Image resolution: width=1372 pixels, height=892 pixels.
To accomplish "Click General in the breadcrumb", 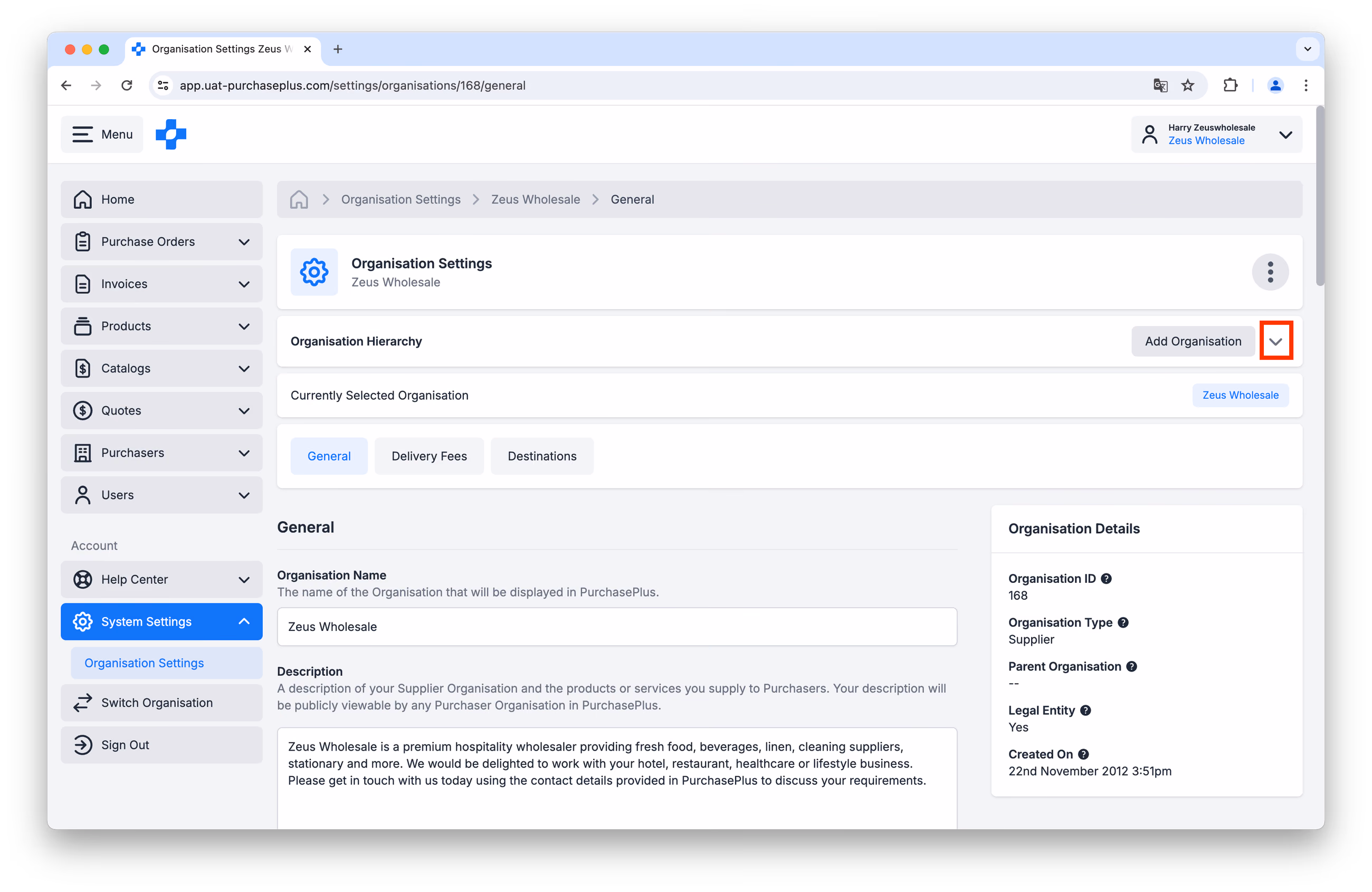I will click(632, 199).
